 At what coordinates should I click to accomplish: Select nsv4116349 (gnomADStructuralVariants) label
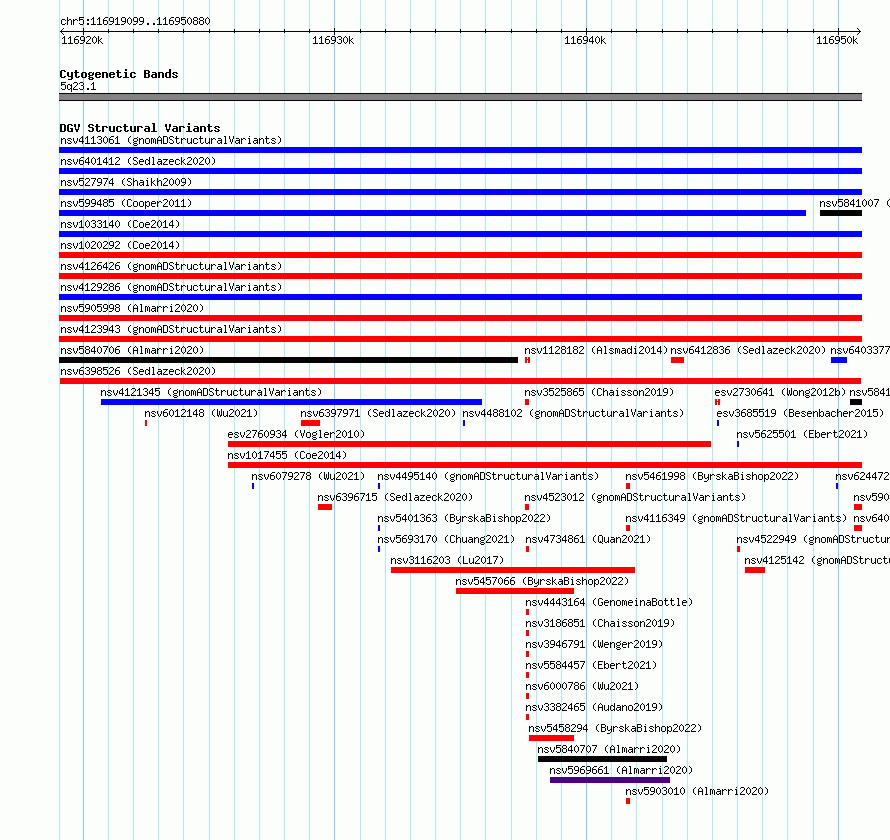[736, 518]
